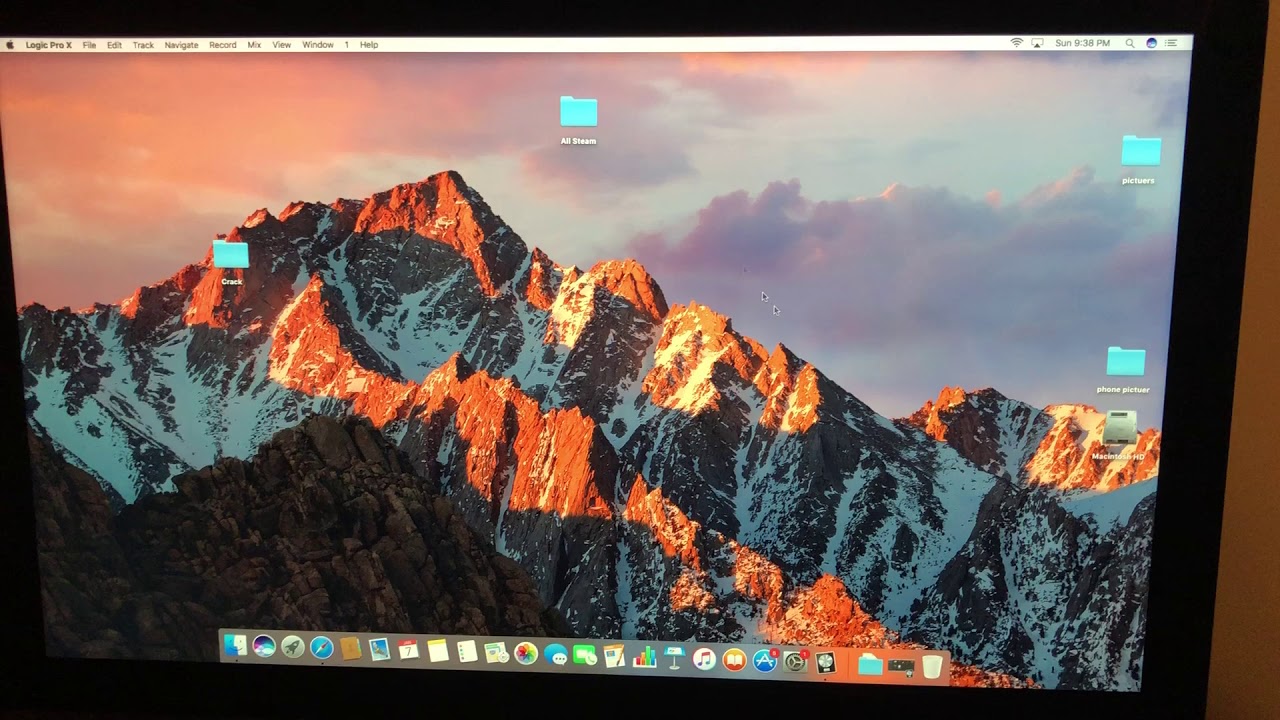Open Reminders list icon in Dock
The image size is (1280, 720).
pos(467,652)
